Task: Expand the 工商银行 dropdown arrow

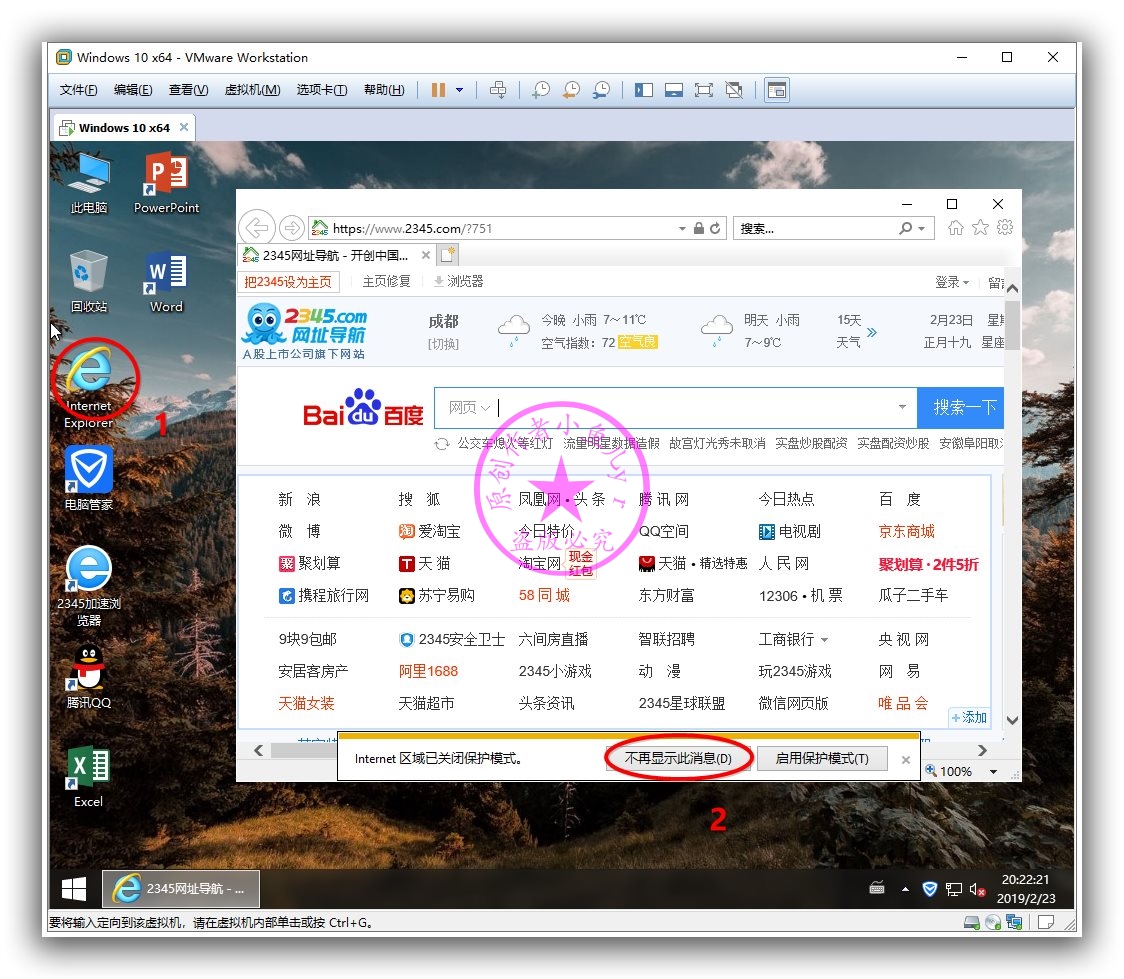Action: click(x=824, y=640)
